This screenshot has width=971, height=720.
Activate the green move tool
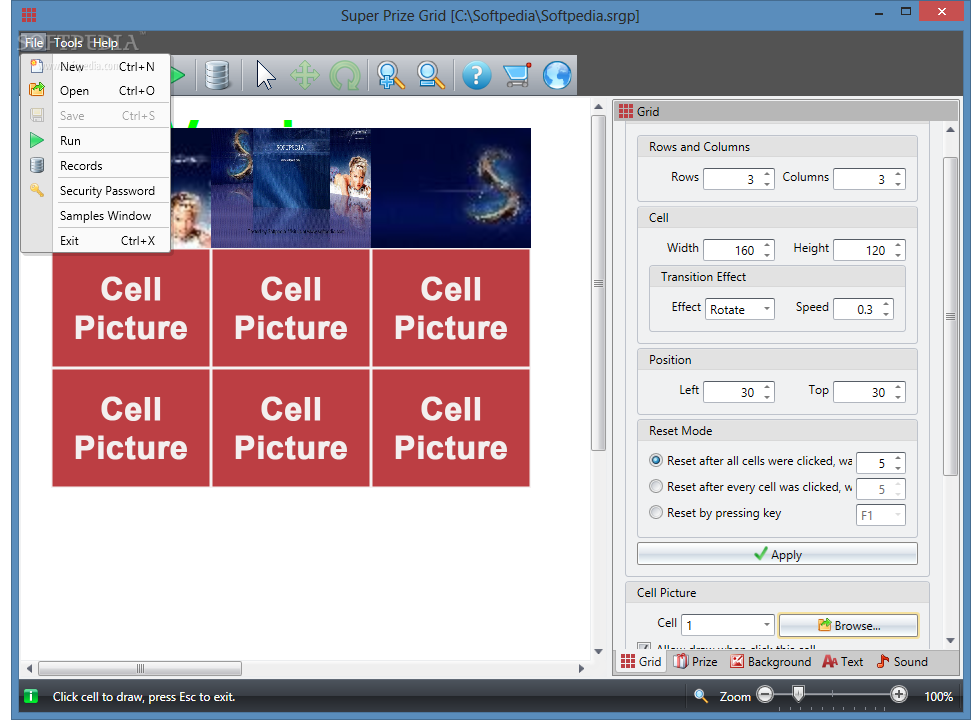(x=305, y=76)
